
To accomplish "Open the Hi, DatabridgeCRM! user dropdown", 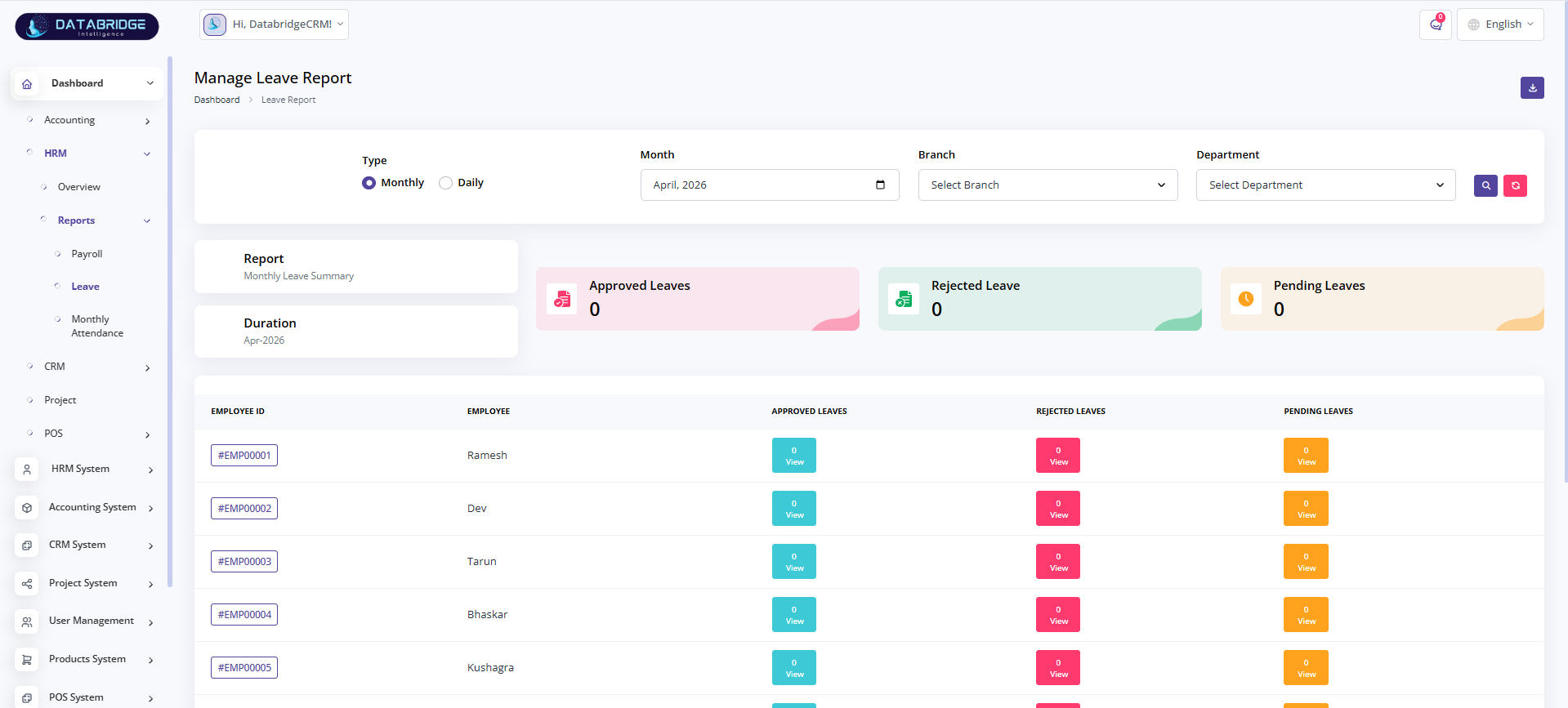I will click(274, 24).
